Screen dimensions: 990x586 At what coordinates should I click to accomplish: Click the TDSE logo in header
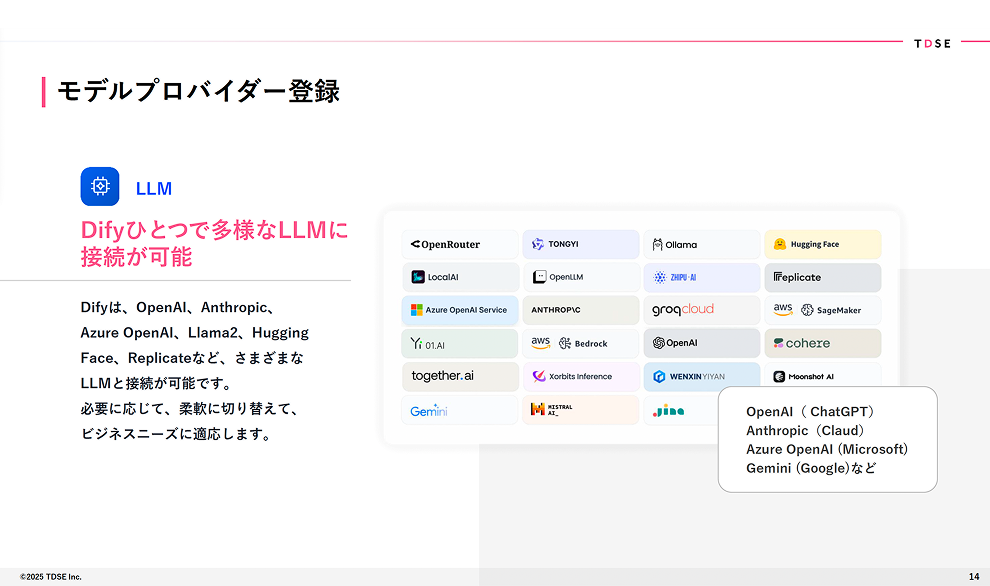[932, 43]
